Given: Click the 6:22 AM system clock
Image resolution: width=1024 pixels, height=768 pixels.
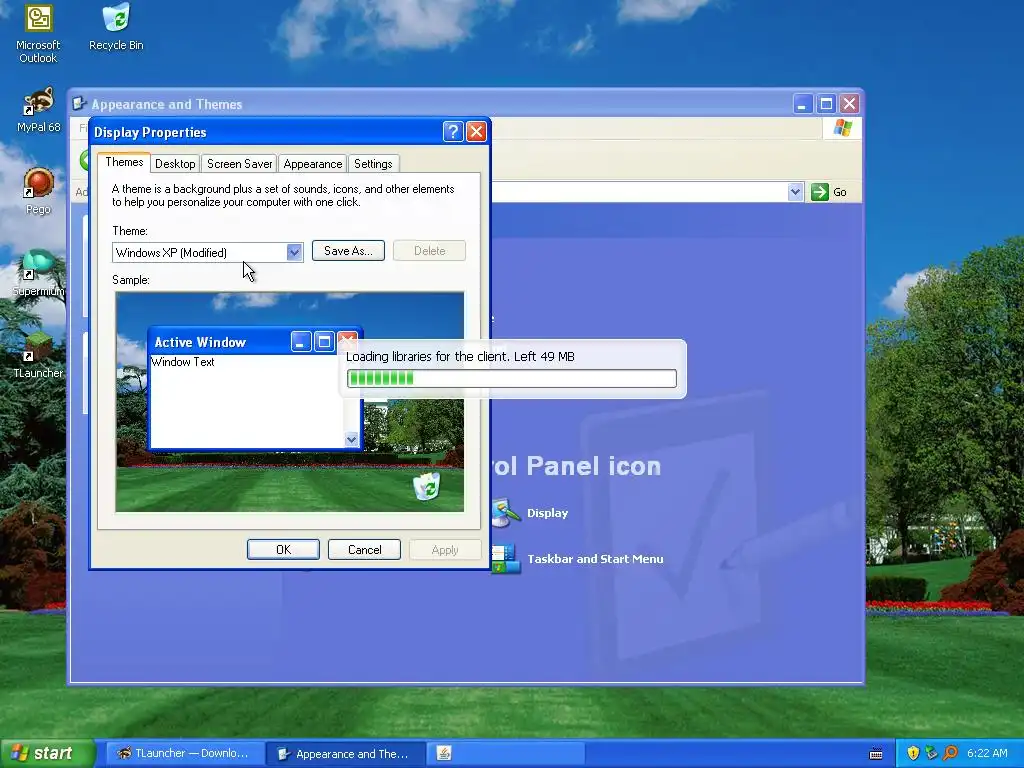Looking at the screenshot, I should [987, 754].
